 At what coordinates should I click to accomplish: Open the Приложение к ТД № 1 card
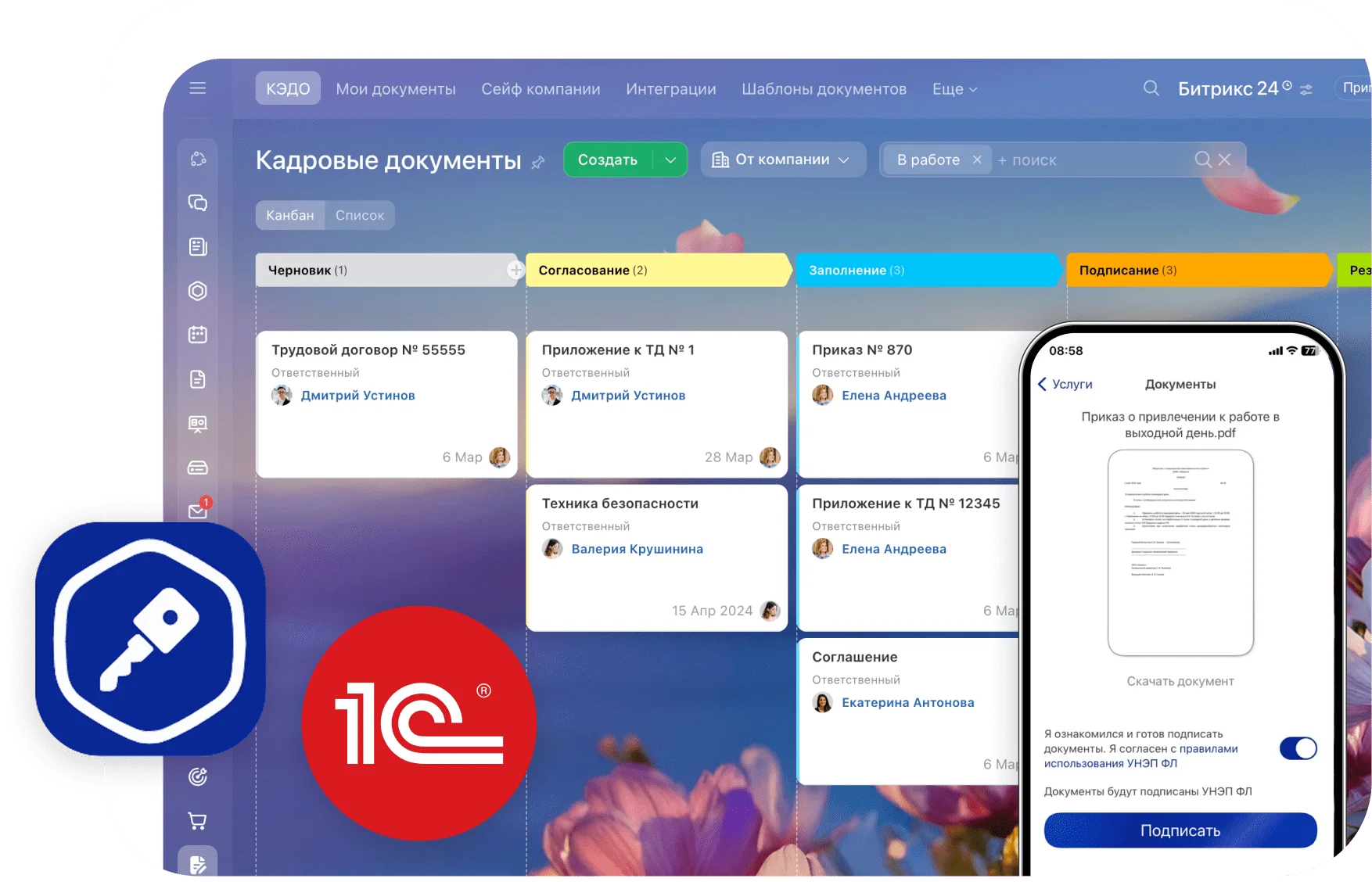point(657,404)
